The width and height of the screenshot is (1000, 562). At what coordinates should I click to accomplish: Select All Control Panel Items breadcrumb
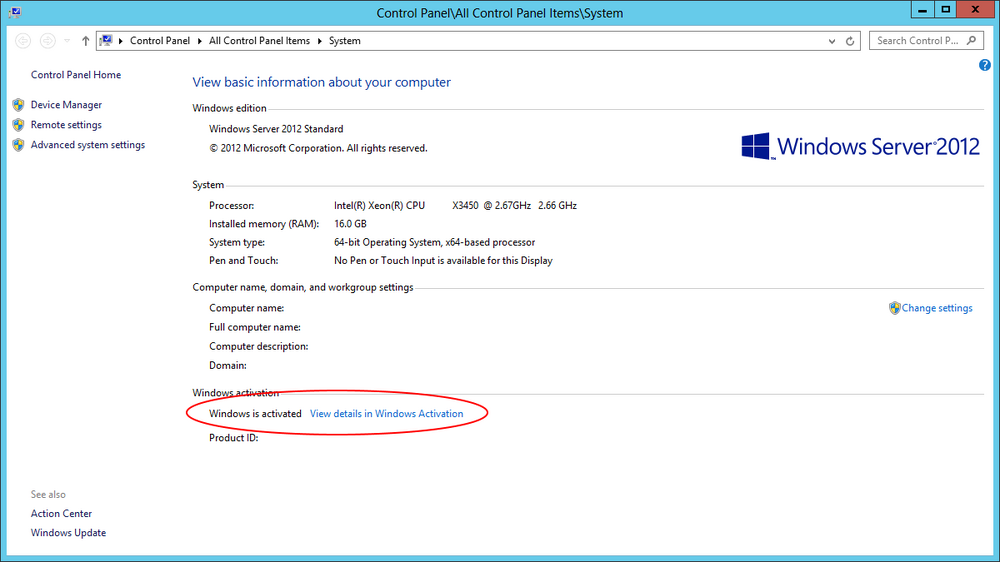[x=259, y=41]
